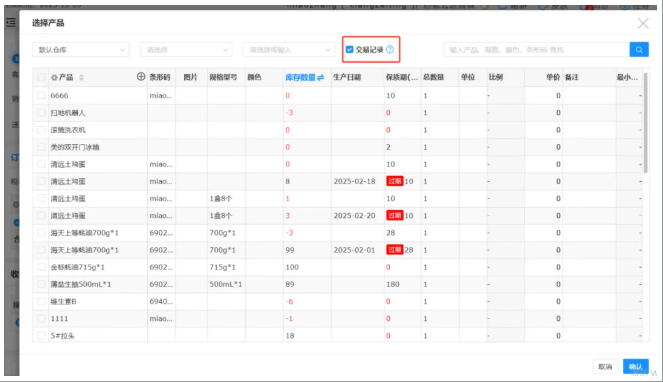Viewport: 663px width, 382px height.
Task: Click the 过期 badge in 2025-02-20 row
Action: (x=395, y=215)
